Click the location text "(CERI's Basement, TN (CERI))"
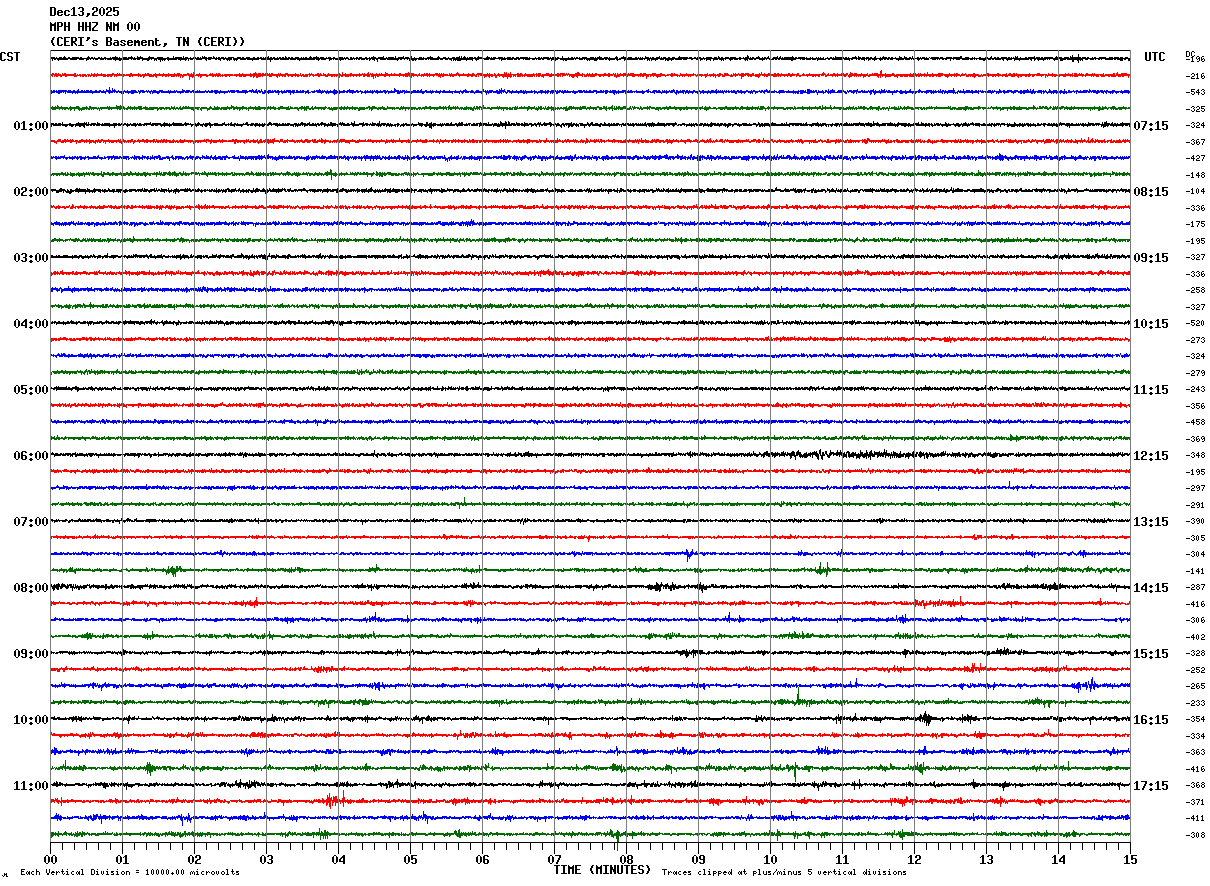 147,42
